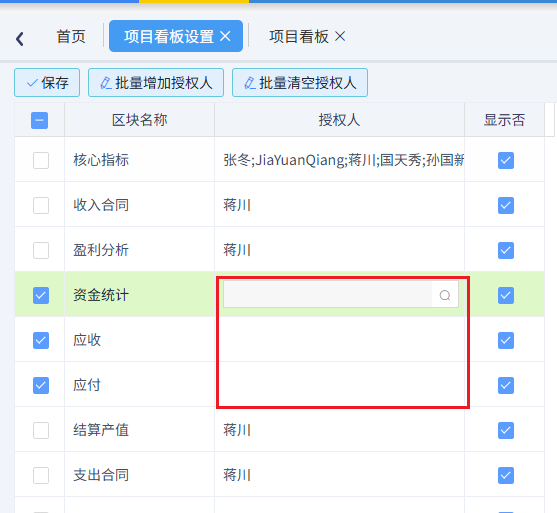The image size is (557, 513).
Task: Click the empty 授权人 cell for 应付
Action: [339, 385]
